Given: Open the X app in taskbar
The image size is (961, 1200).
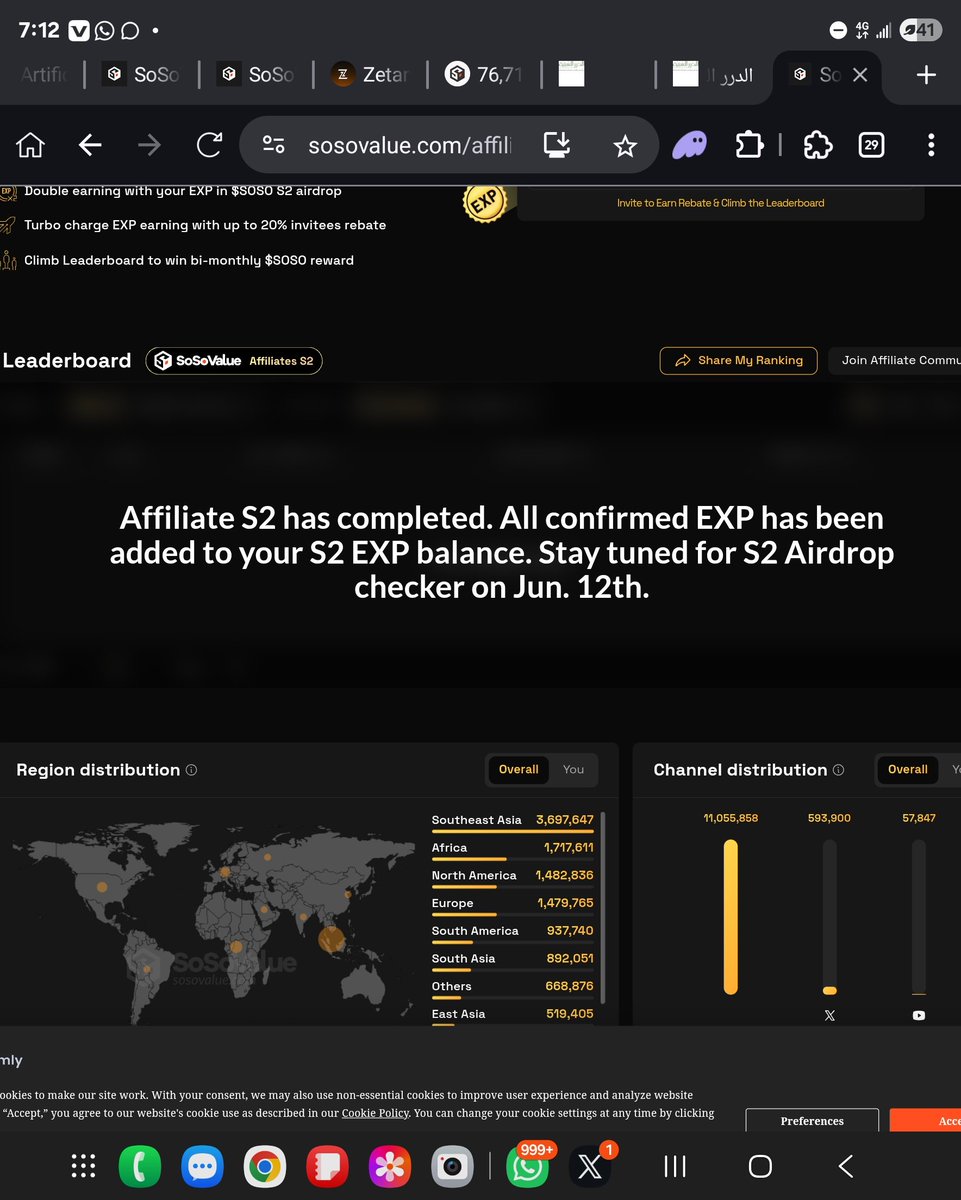Looking at the screenshot, I should [590, 1166].
